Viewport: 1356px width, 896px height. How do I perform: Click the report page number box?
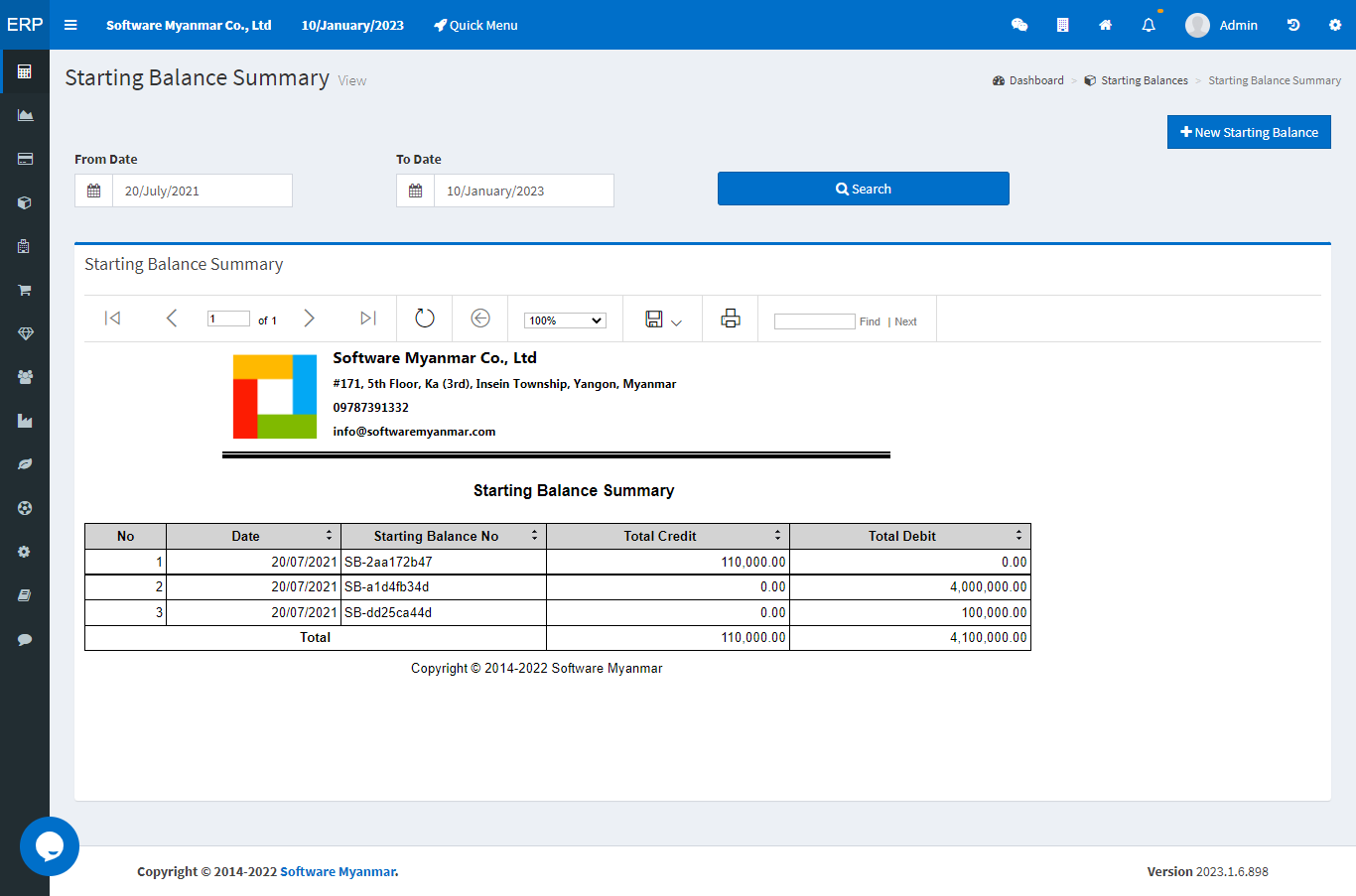point(228,319)
